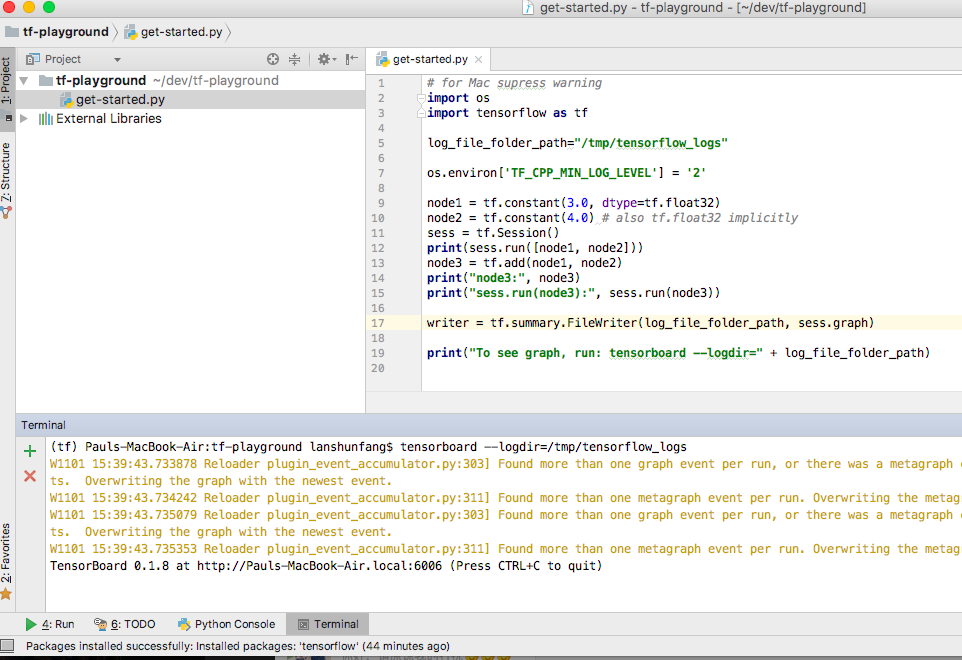962x660 pixels.
Task: Click the TensorBoard 0.1.8 URL line in terminal
Action: point(326,566)
